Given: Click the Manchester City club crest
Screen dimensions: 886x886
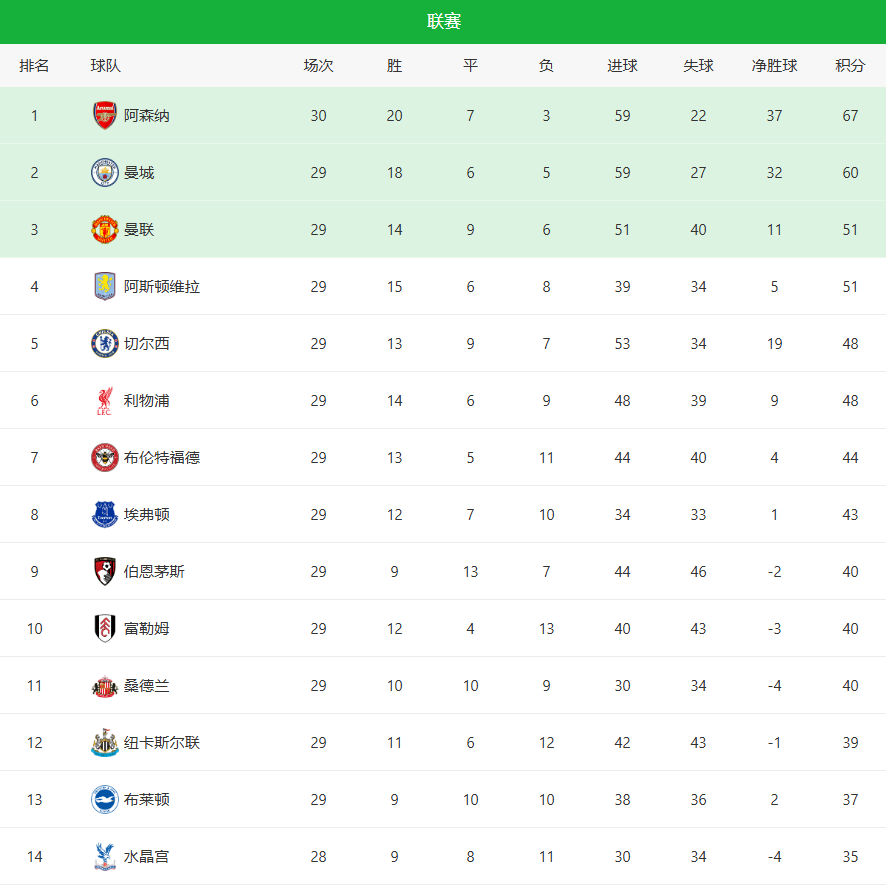Looking at the screenshot, I should 105,173.
